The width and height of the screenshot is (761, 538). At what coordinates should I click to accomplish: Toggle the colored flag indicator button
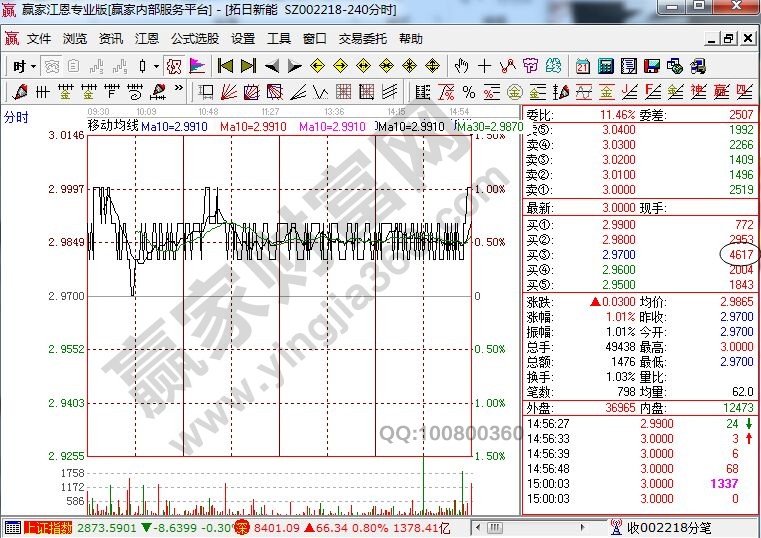click(197, 66)
